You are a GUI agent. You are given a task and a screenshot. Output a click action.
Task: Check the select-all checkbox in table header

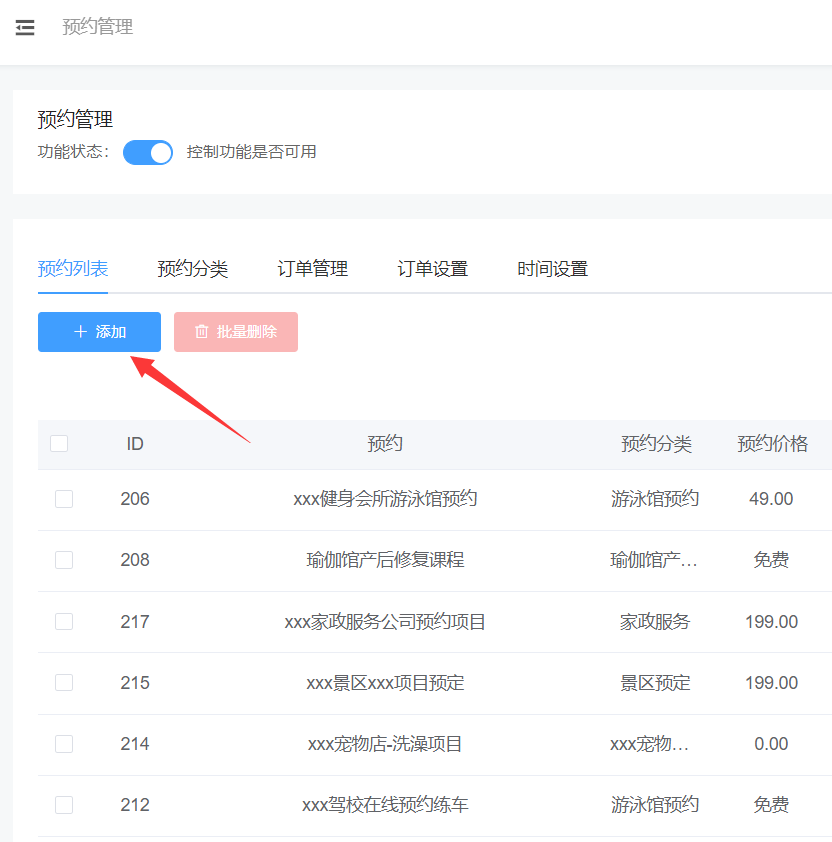(x=59, y=444)
